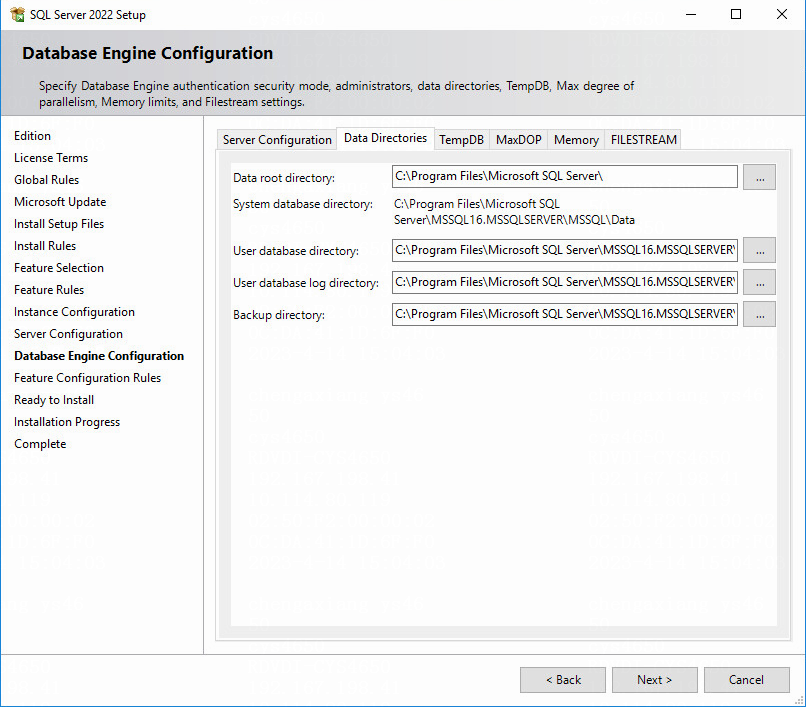Image resolution: width=806 pixels, height=707 pixels.
Task: Go to the Memory tab
Action: point(576,140)
